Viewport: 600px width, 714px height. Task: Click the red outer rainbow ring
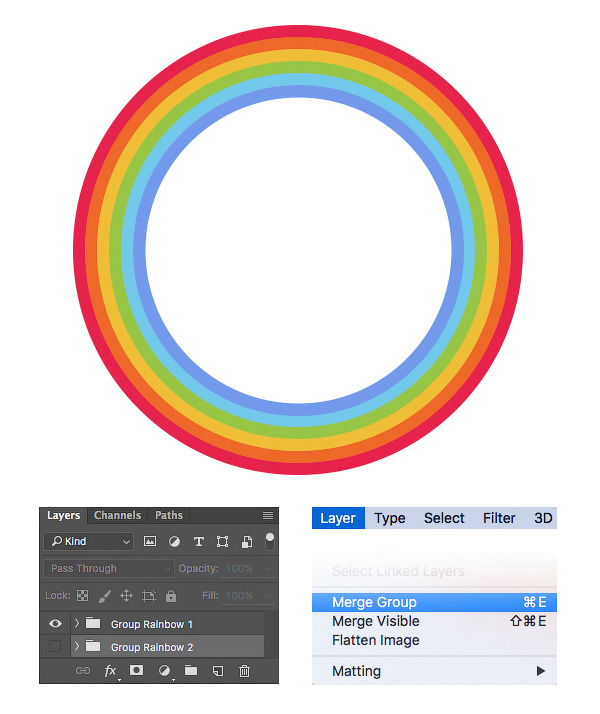298,31
